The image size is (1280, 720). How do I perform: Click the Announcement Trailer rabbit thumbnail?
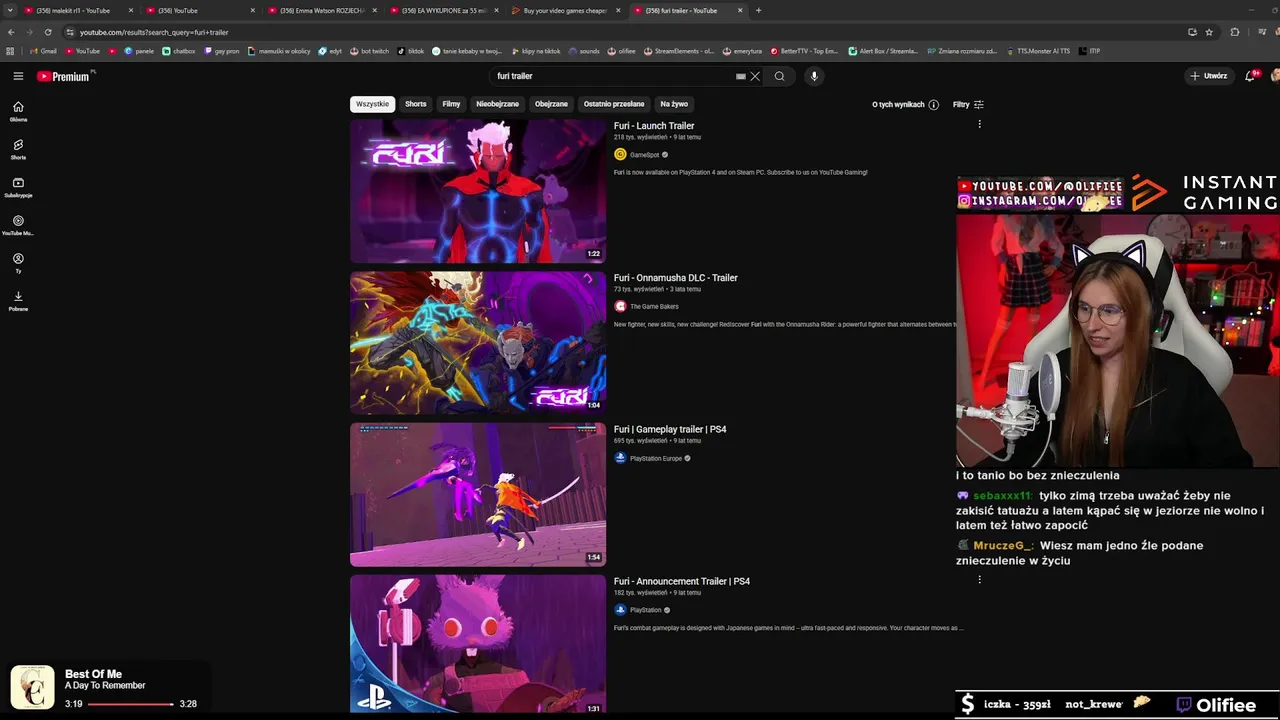(x=478, y=644)
